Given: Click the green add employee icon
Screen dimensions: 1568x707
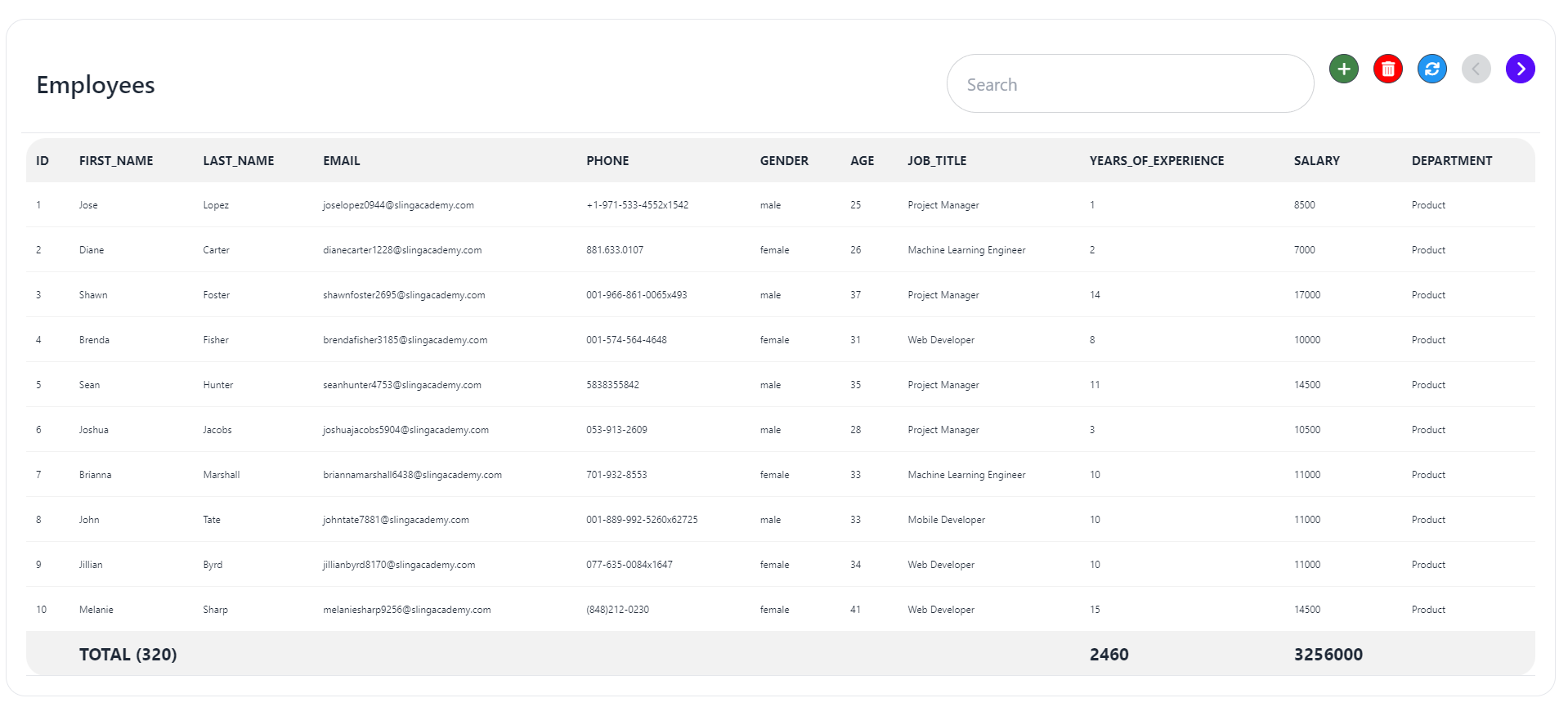Looking at the screenshot, I should point(1343,69).
